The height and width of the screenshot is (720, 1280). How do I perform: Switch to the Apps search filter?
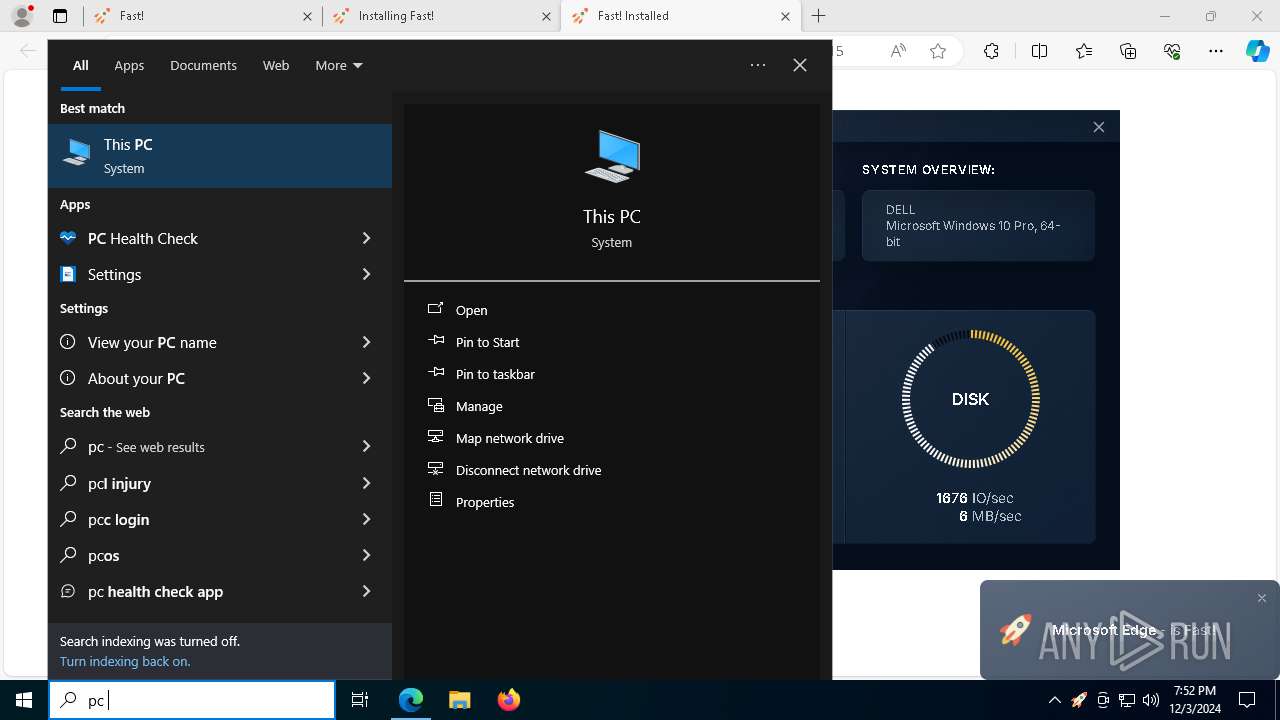(x=129, y=65)
